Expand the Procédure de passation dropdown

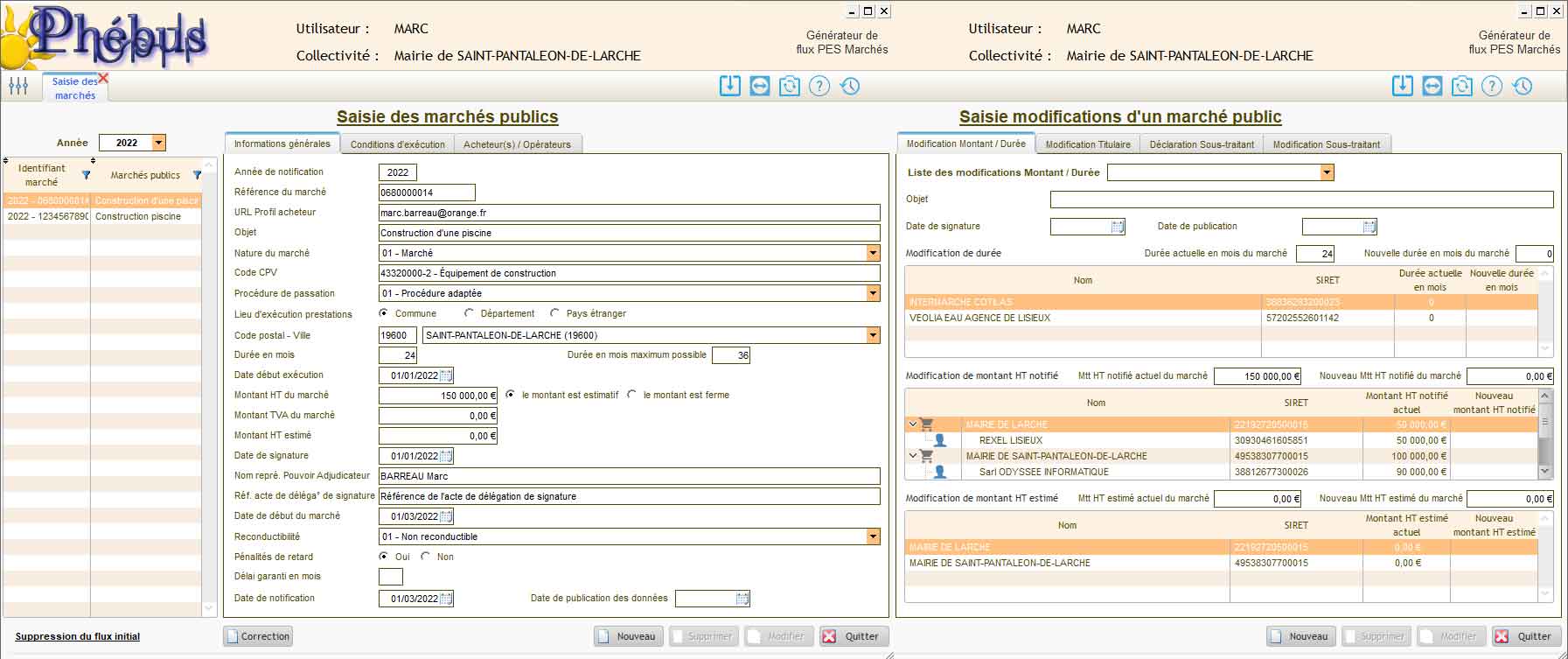pyautogui.click(x=873, y=293)
